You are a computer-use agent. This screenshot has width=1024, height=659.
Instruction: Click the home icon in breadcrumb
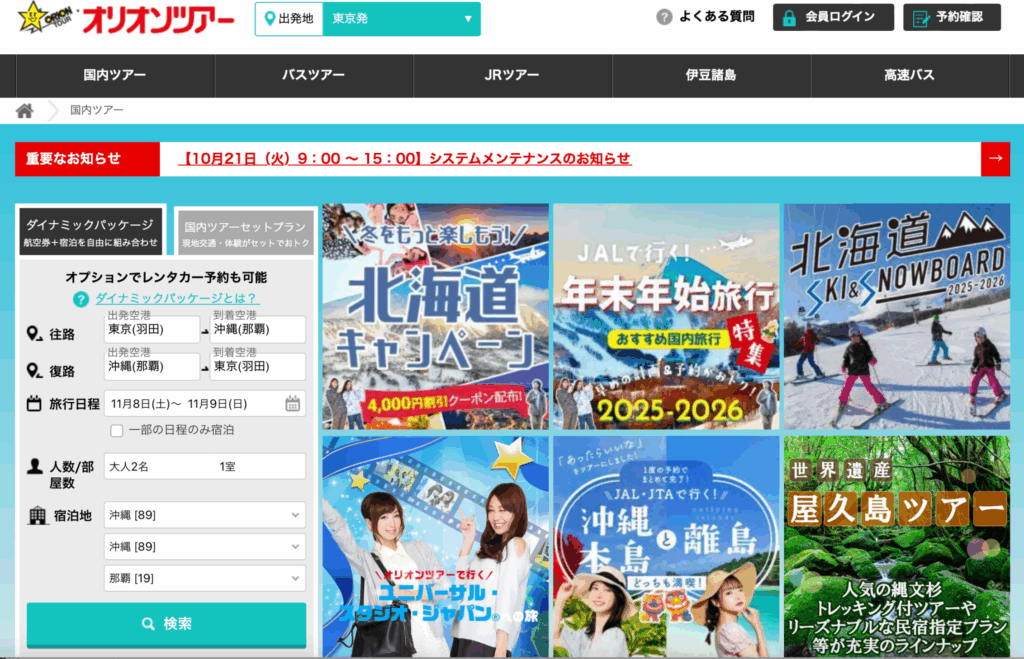click(25, 110)
